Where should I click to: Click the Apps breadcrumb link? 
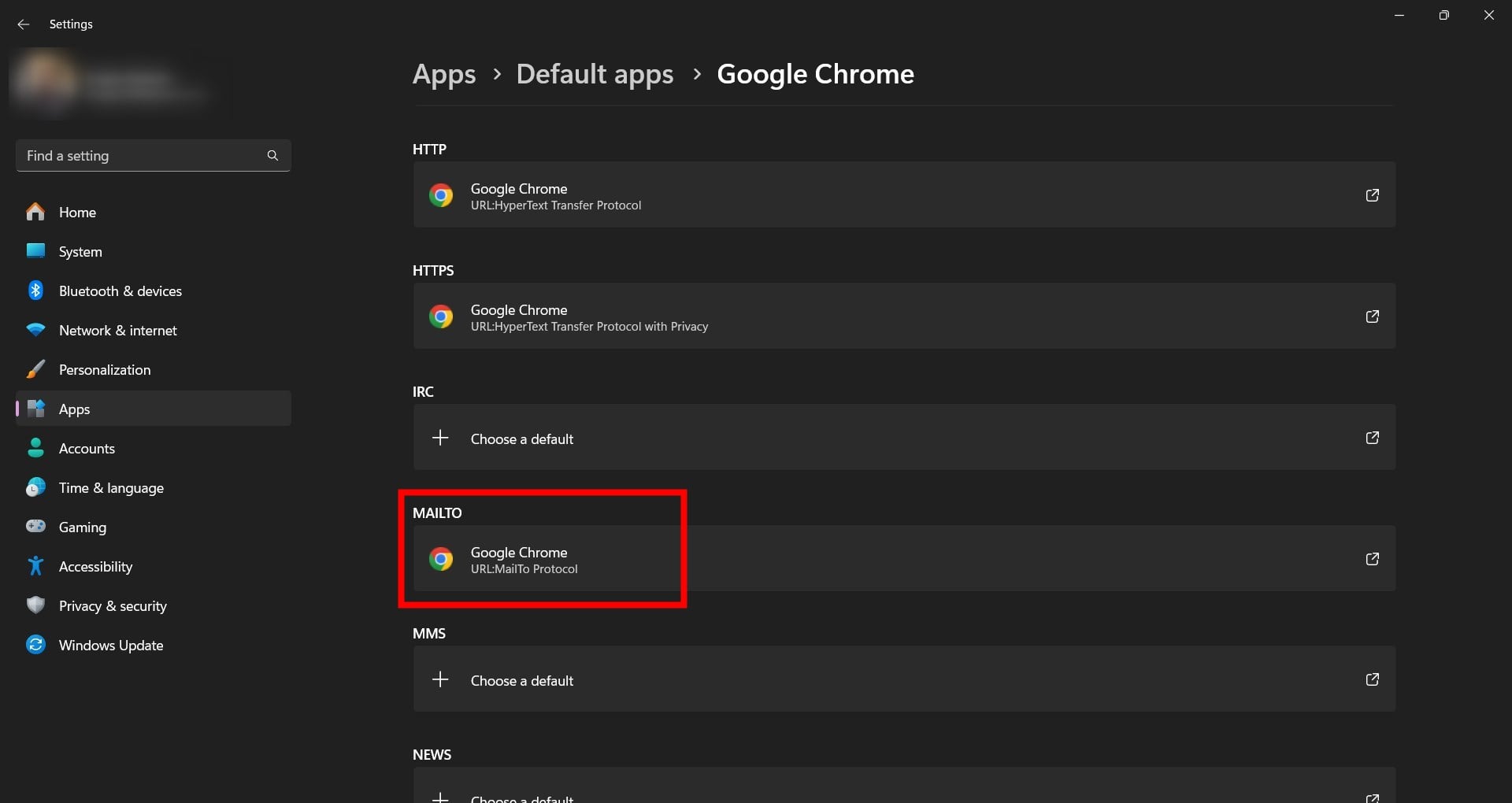click(444, 74)
